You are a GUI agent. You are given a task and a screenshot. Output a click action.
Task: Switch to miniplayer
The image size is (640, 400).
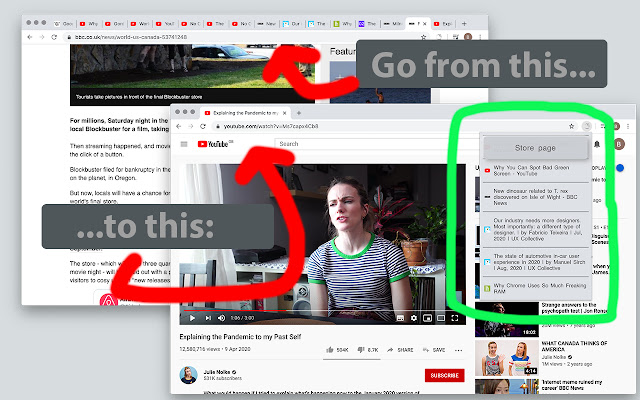tap(427, 318)
